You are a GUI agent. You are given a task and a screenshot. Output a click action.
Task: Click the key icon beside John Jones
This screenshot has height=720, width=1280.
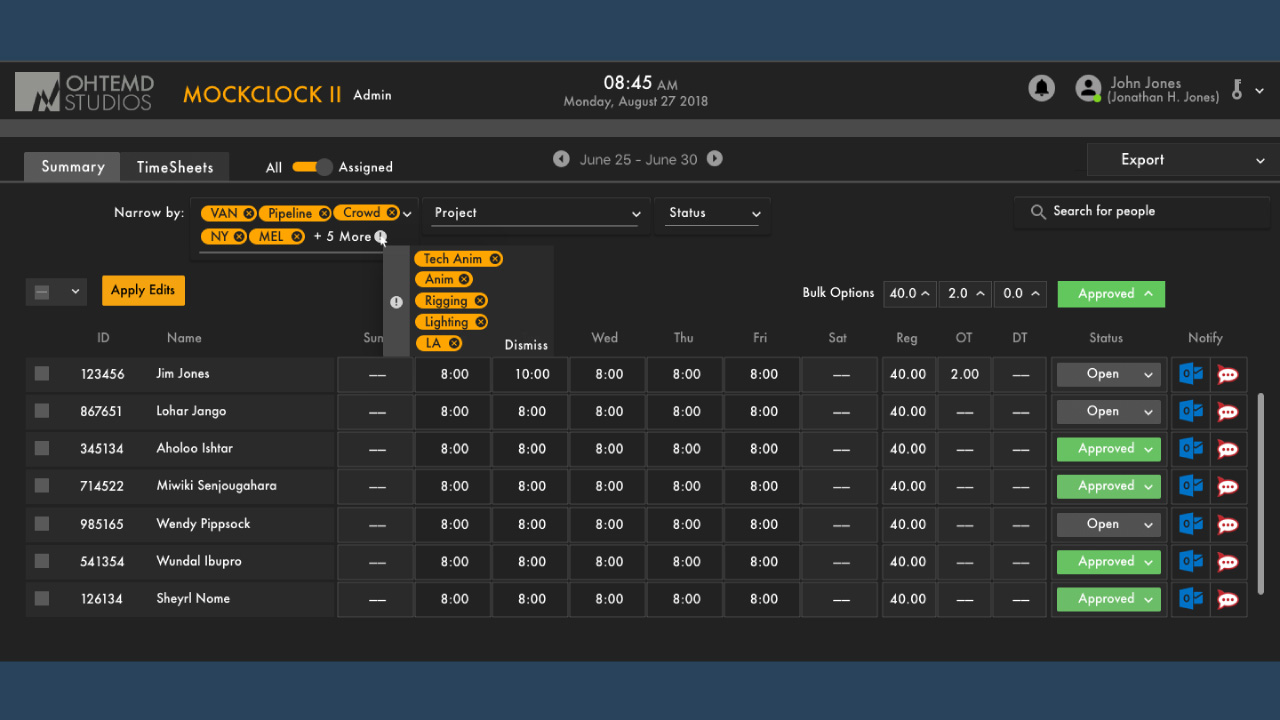1237,89
